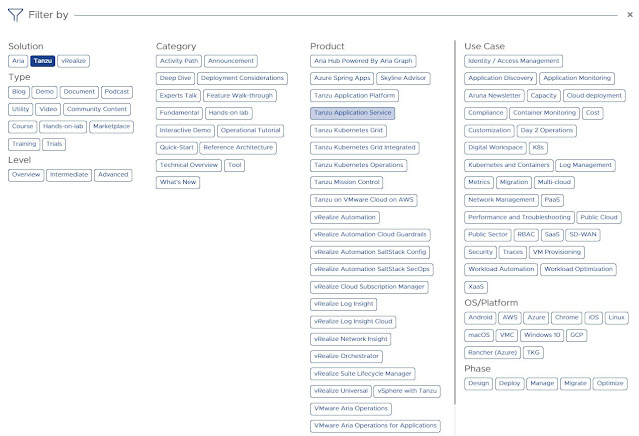This screenshot has height=436, width=639.
Task: Select the Demo type filter
Action: pos(44,92)
